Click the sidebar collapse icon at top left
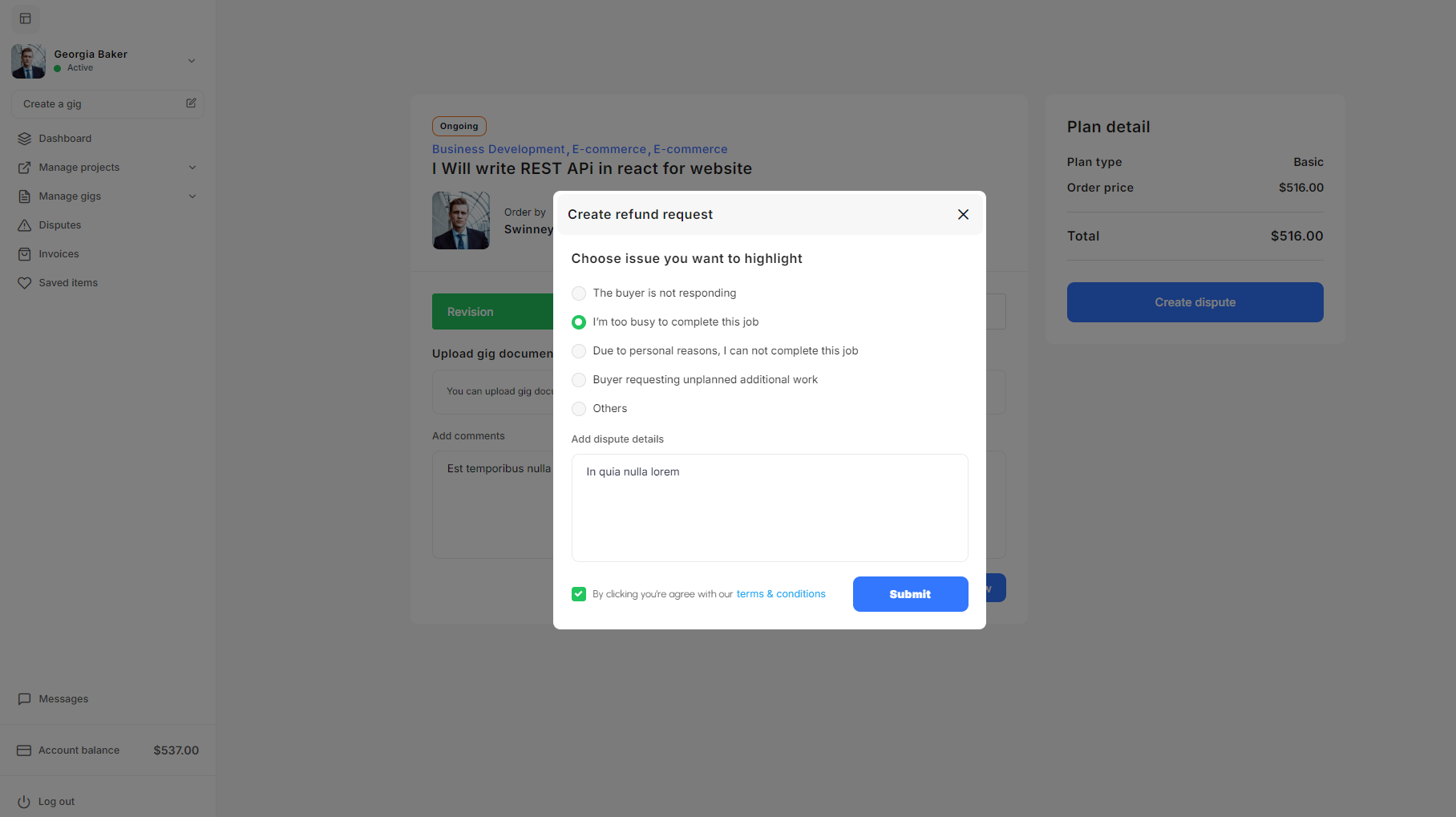1456x817 pixels. [x=25, y=18]
